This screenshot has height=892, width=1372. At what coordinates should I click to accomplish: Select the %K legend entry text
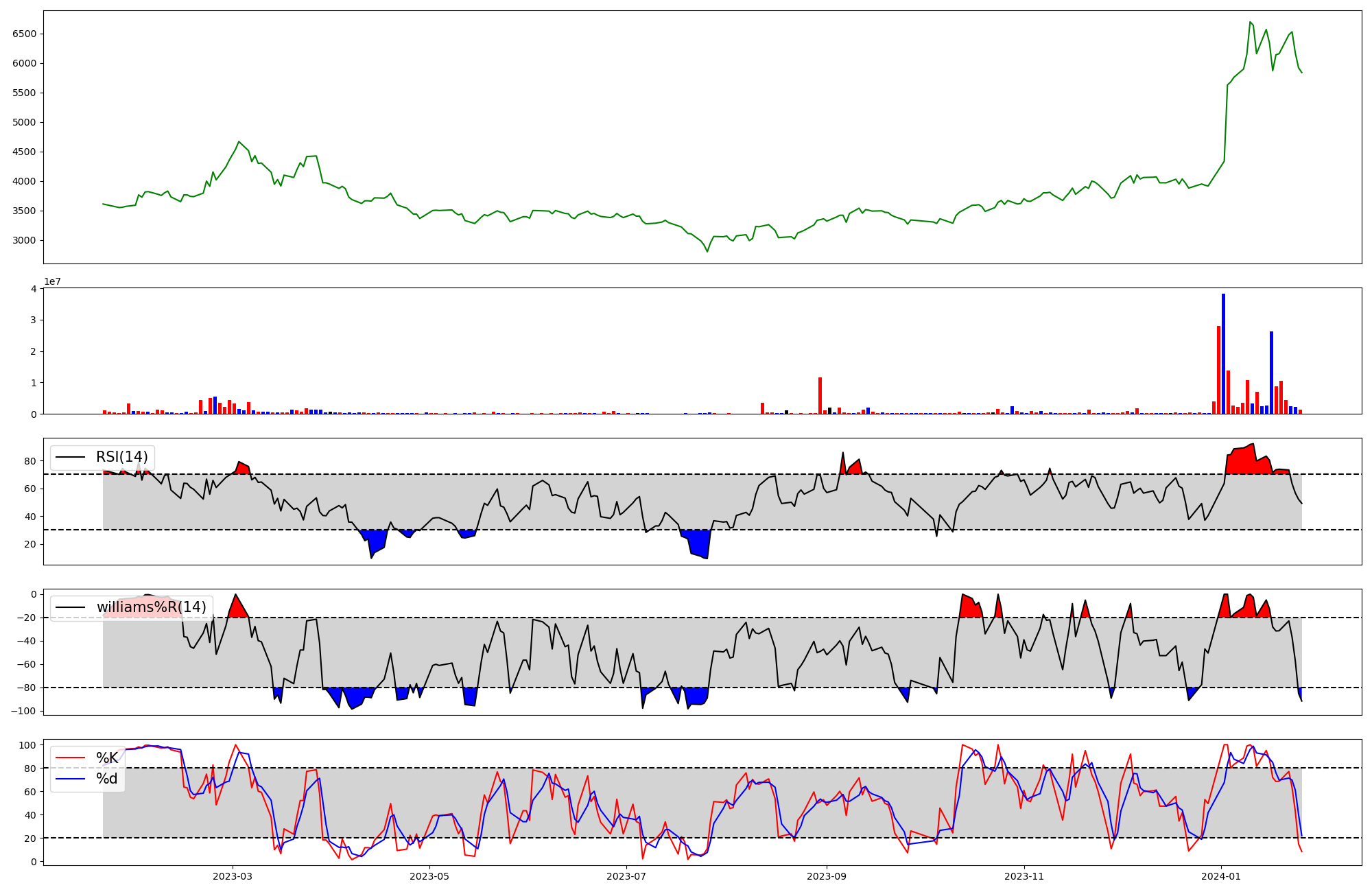[107, 758]
